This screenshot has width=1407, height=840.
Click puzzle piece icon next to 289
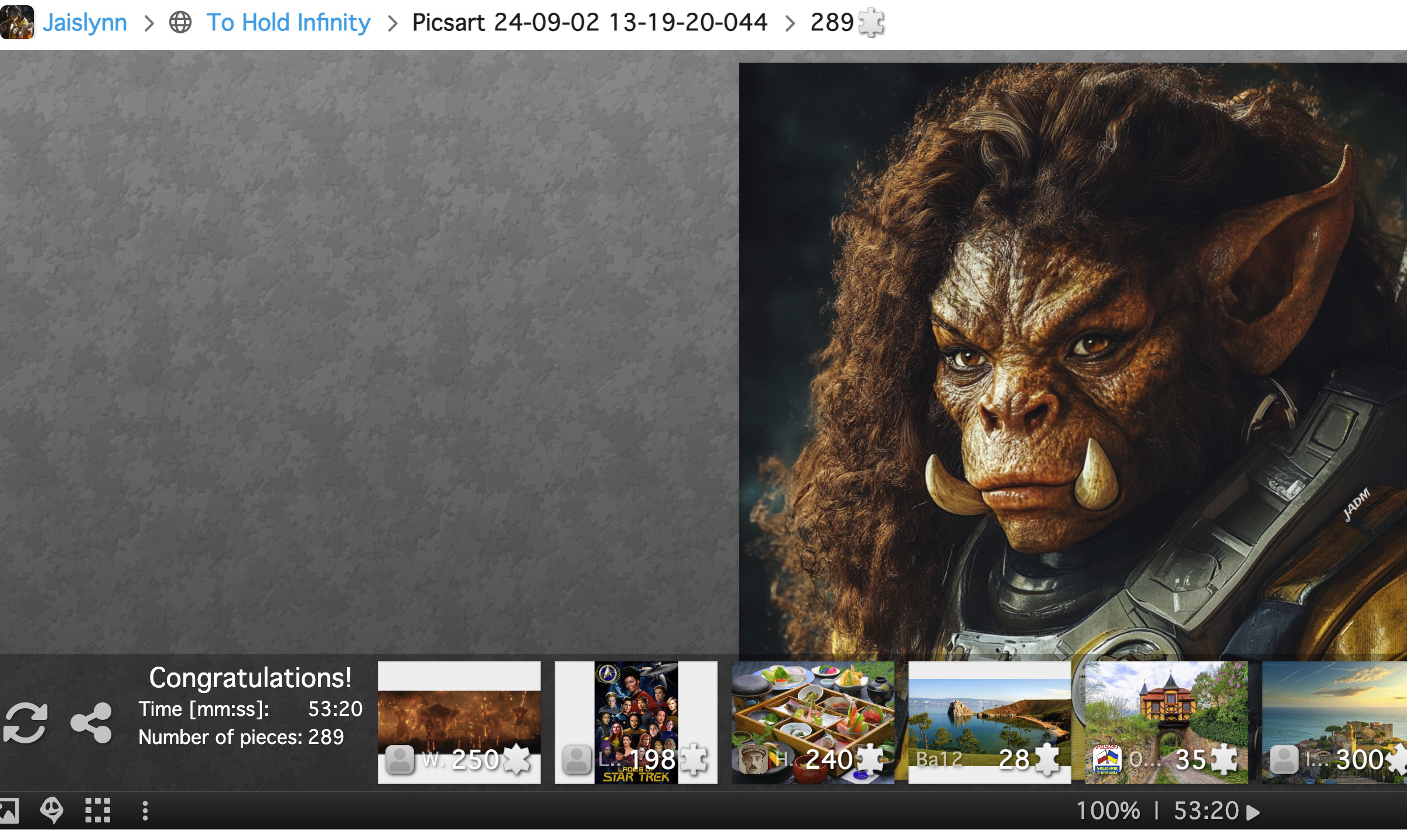point(871,23)
